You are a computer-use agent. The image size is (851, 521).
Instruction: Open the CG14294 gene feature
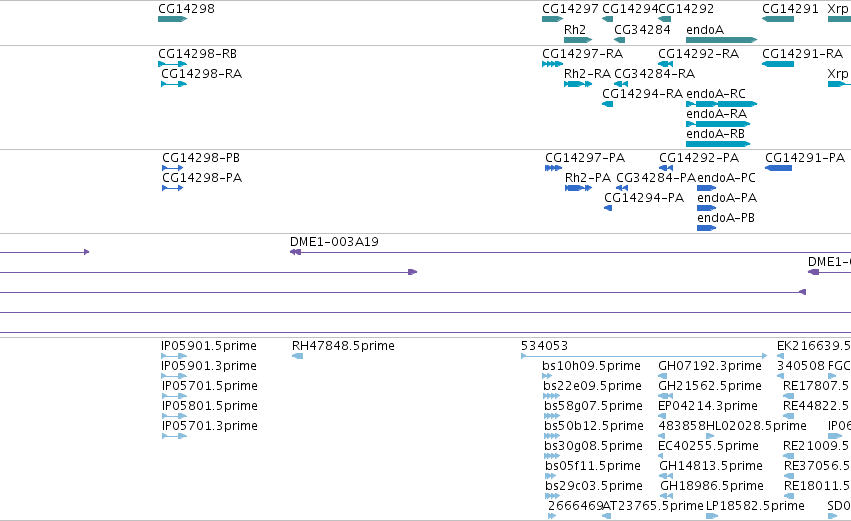607,19
